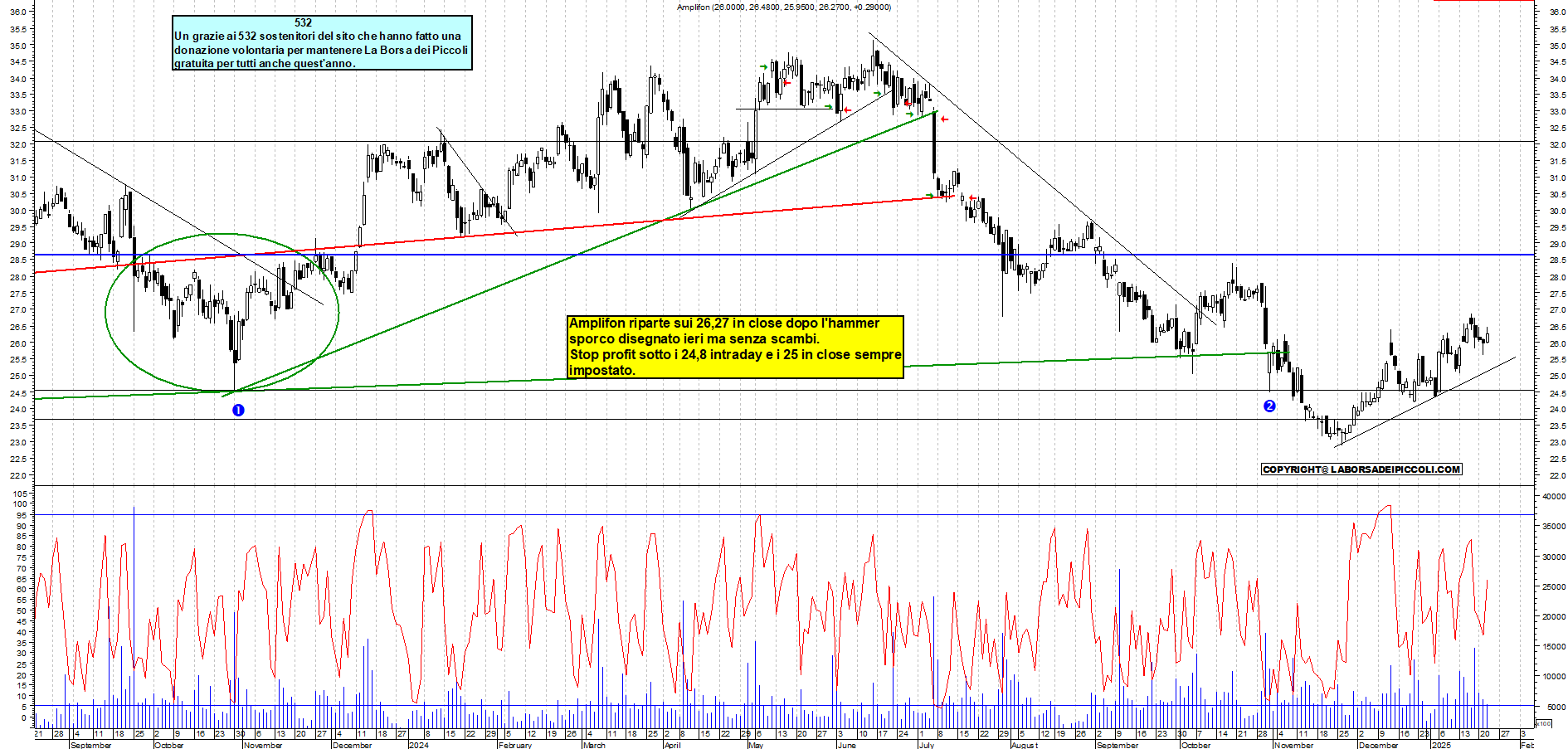This screenshot has width=1568, height=749.
Task: Click the June month label
Action: click(846, 745)
